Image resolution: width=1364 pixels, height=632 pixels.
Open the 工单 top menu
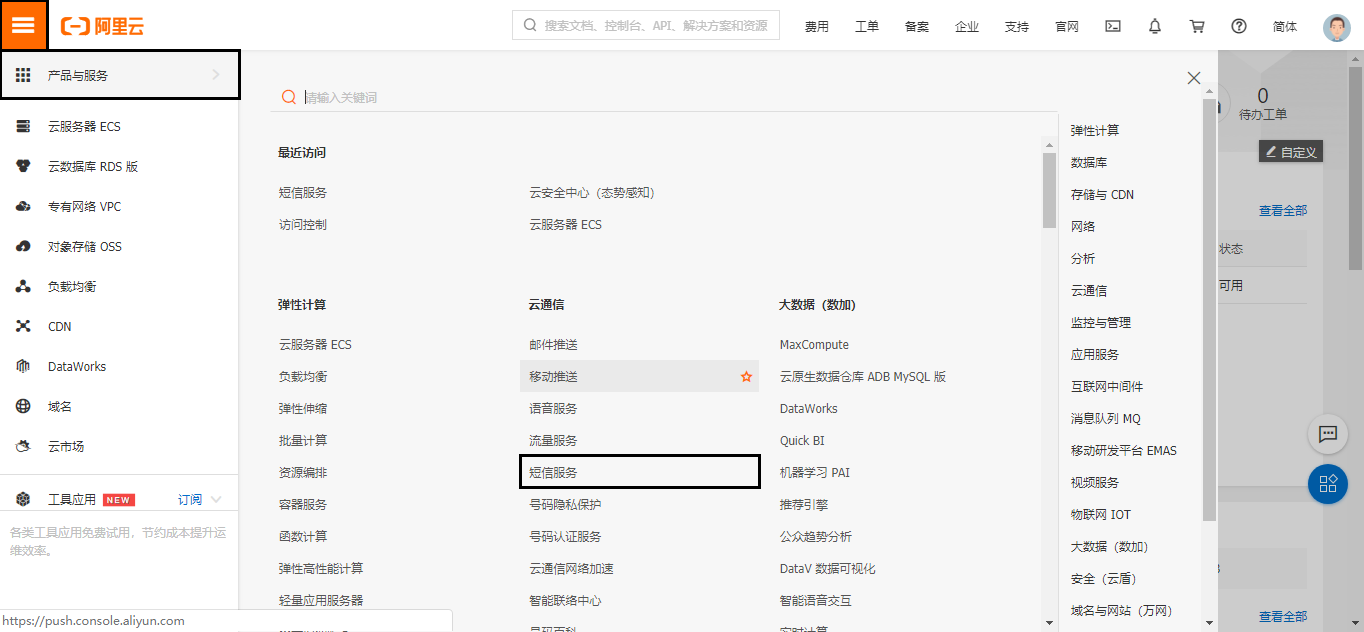click(867, 27)
